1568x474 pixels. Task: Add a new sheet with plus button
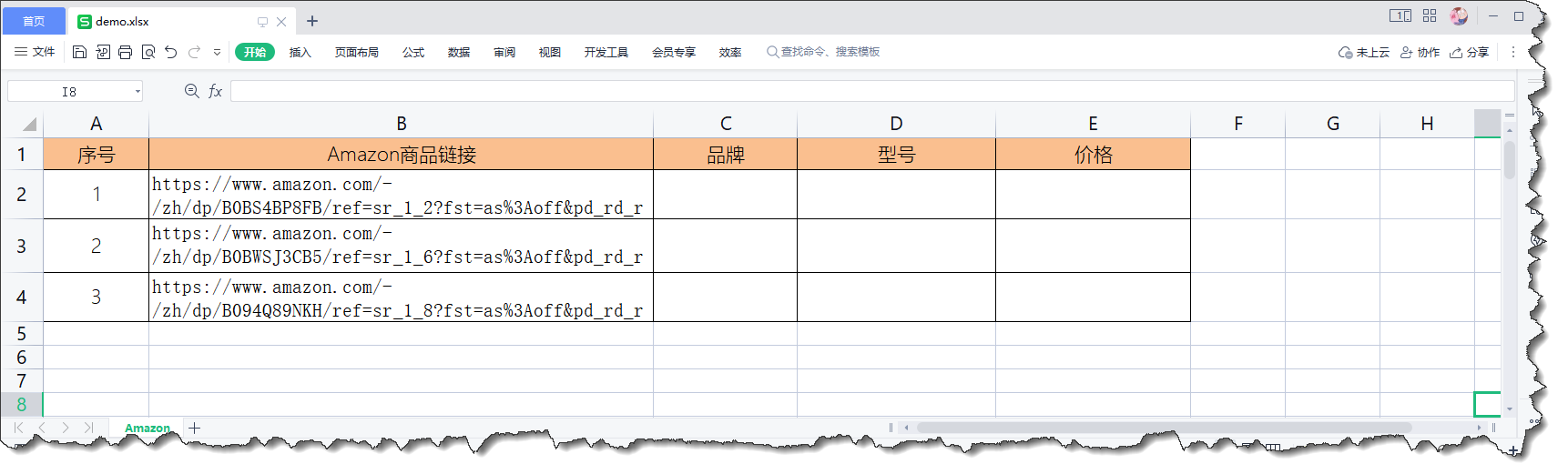[x=195, y=428]
